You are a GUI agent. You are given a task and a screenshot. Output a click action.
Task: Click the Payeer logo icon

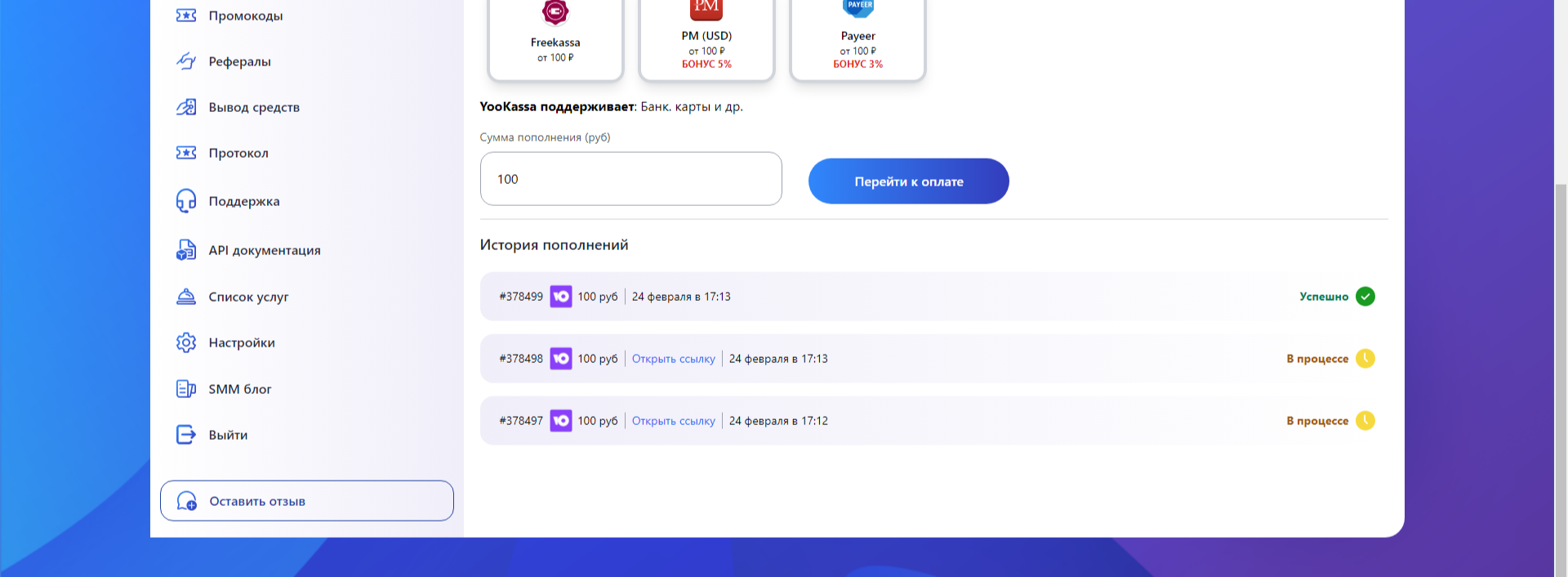pos(858,8)
